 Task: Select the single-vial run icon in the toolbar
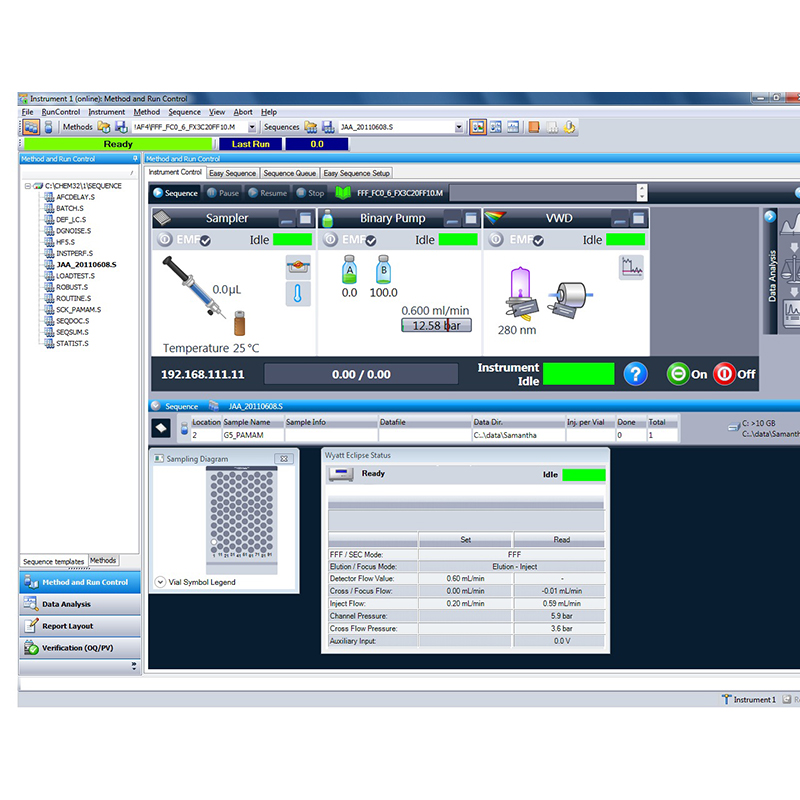pos(48,127)
